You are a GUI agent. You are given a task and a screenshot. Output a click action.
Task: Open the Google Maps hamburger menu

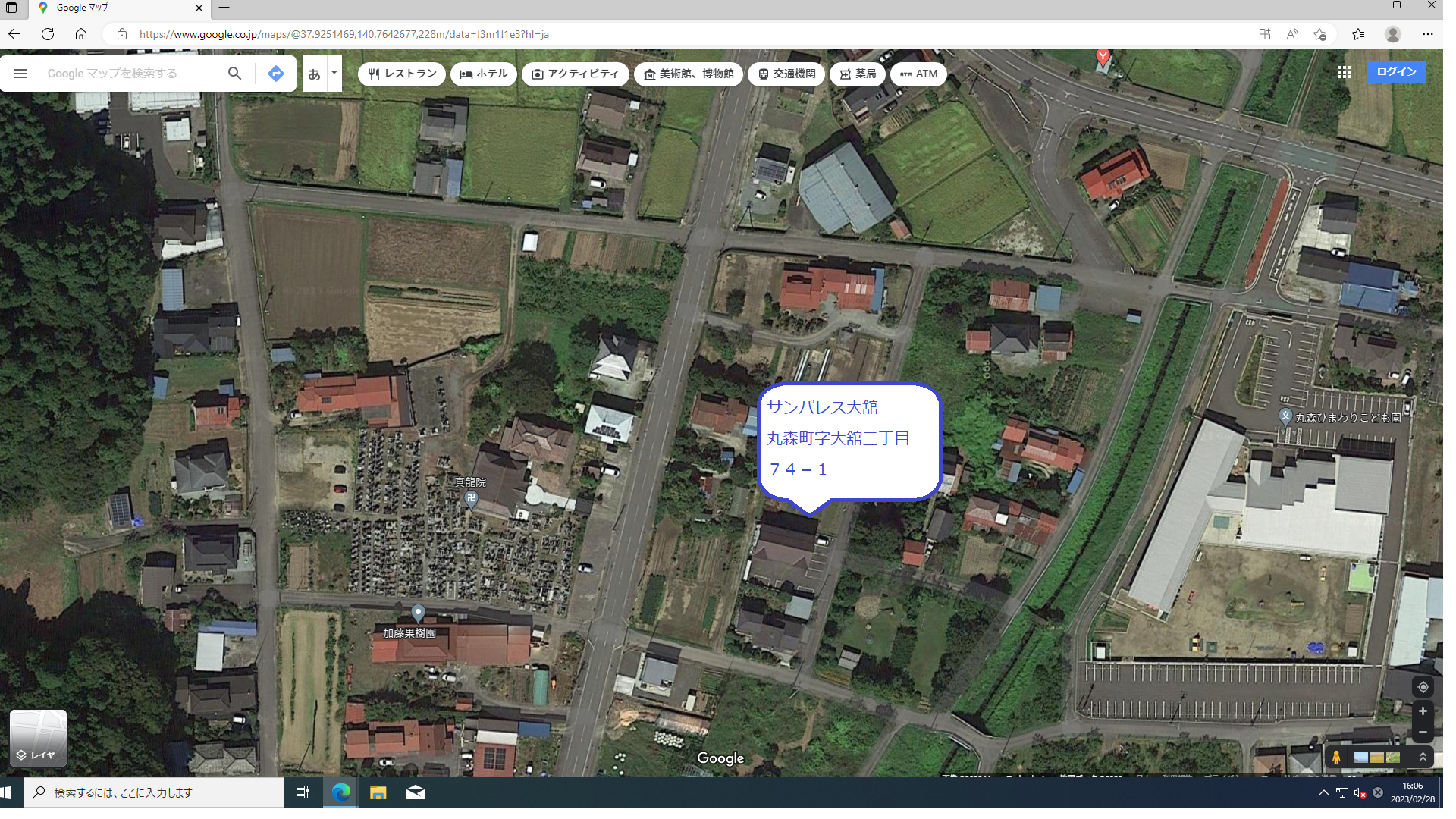pyautogui.click(x=20, y=74)
